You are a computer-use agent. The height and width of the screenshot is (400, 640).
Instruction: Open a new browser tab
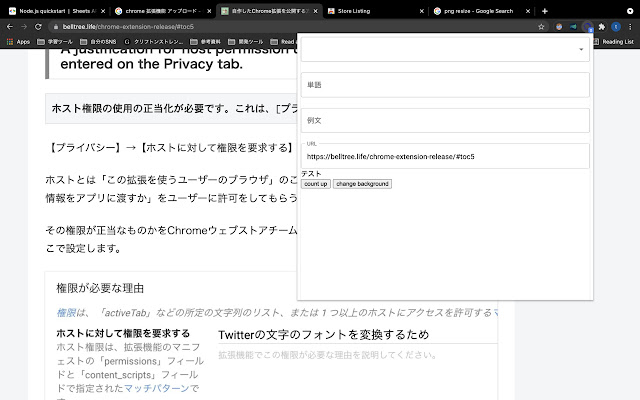click(544, 11)
